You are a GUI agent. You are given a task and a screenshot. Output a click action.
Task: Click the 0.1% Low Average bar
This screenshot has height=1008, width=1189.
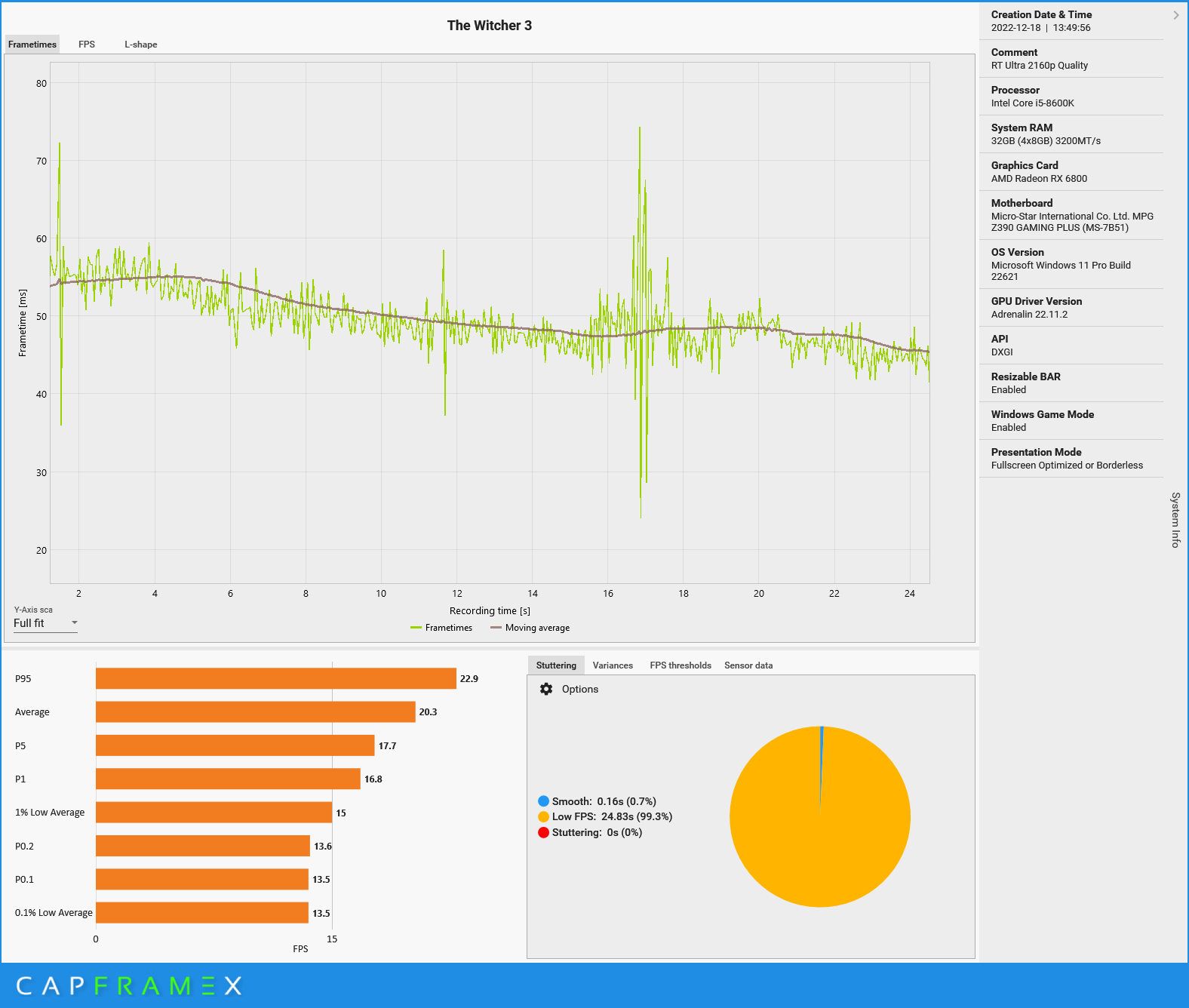pyautogui.click(x=202, y=913)
